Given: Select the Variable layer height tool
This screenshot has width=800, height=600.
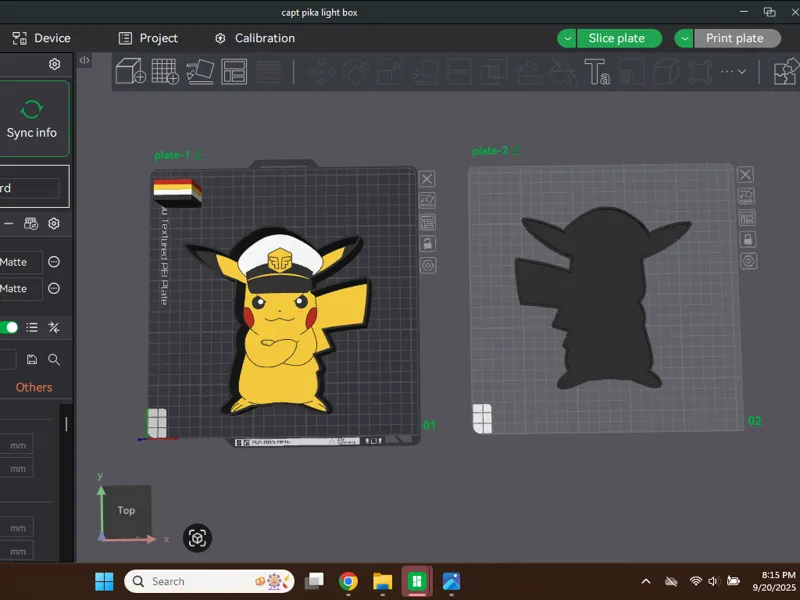Looking at the screenshot, I should coord(269,72).
